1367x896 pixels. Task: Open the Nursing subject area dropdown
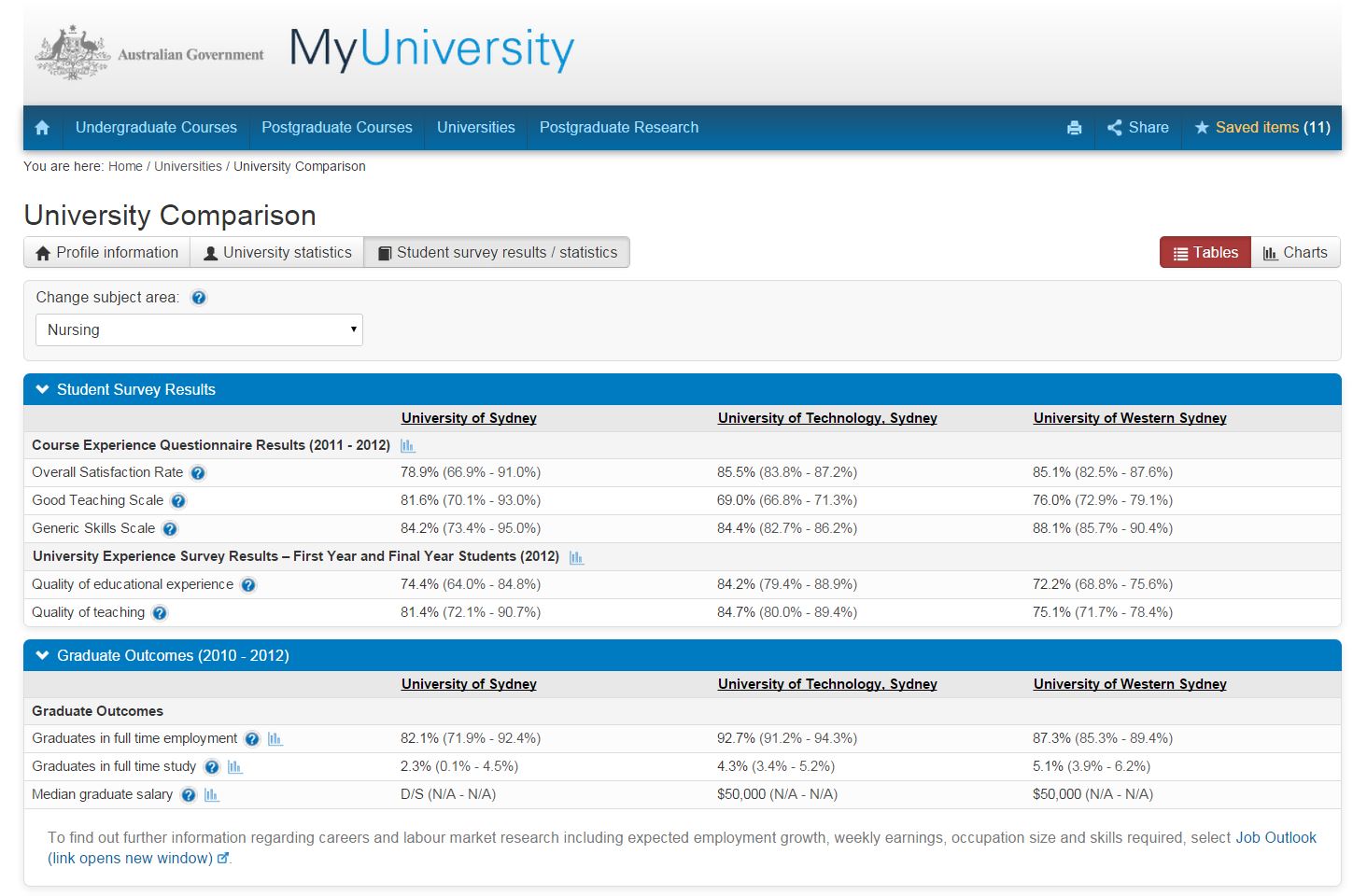(199, 330)
